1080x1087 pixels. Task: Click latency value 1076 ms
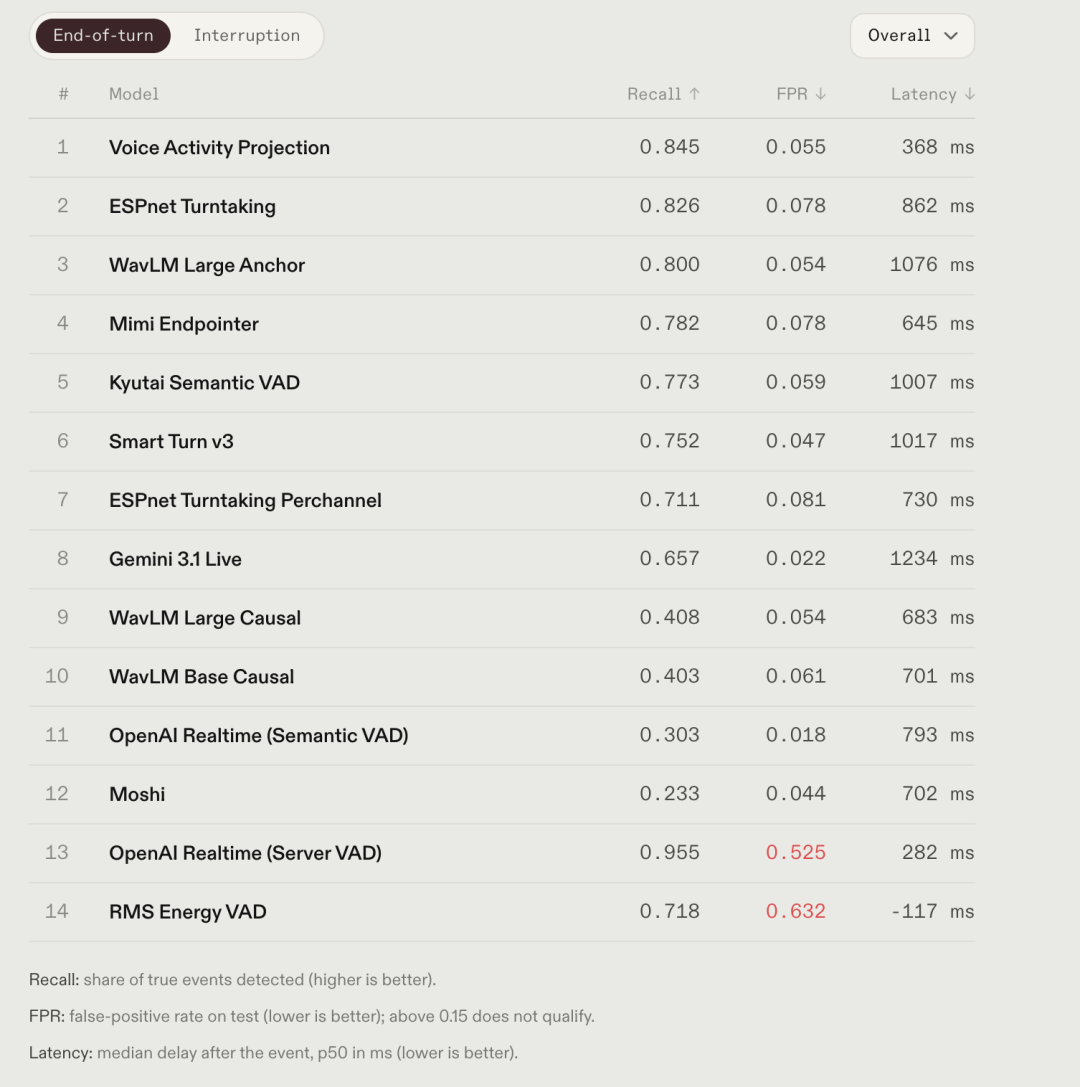[x=932, y=265]
